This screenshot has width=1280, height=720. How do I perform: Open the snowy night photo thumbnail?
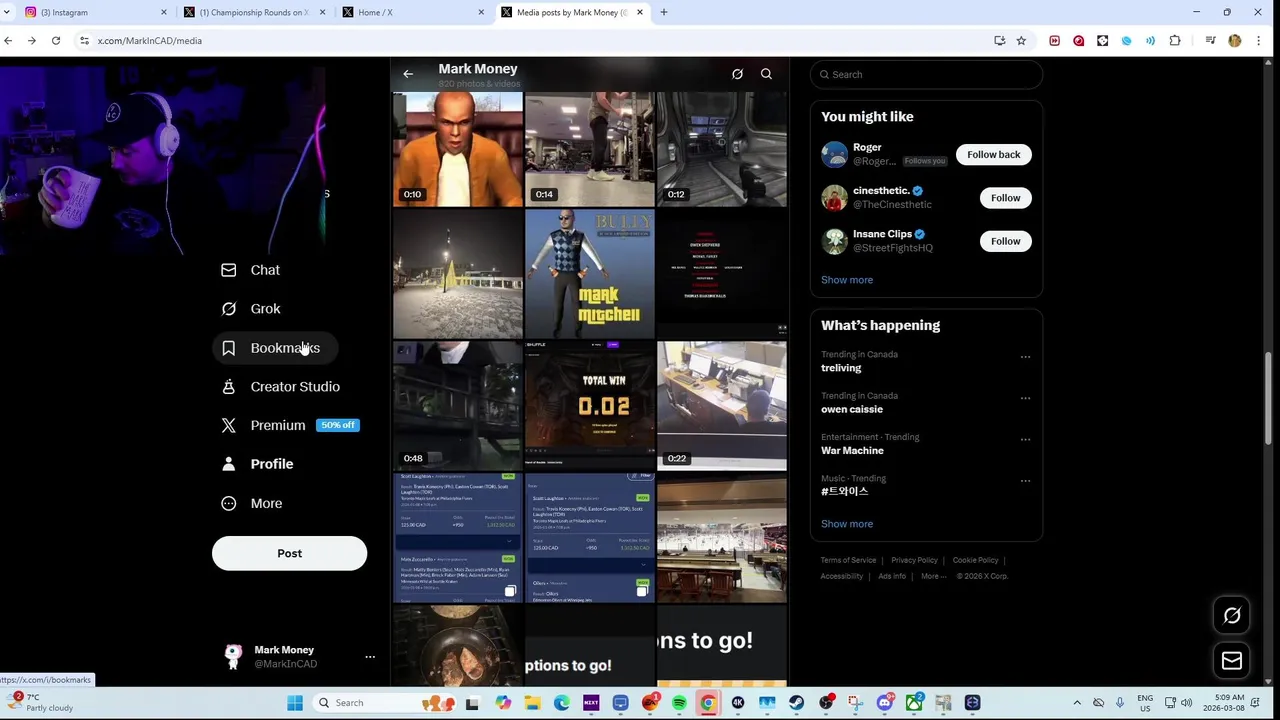458,273
